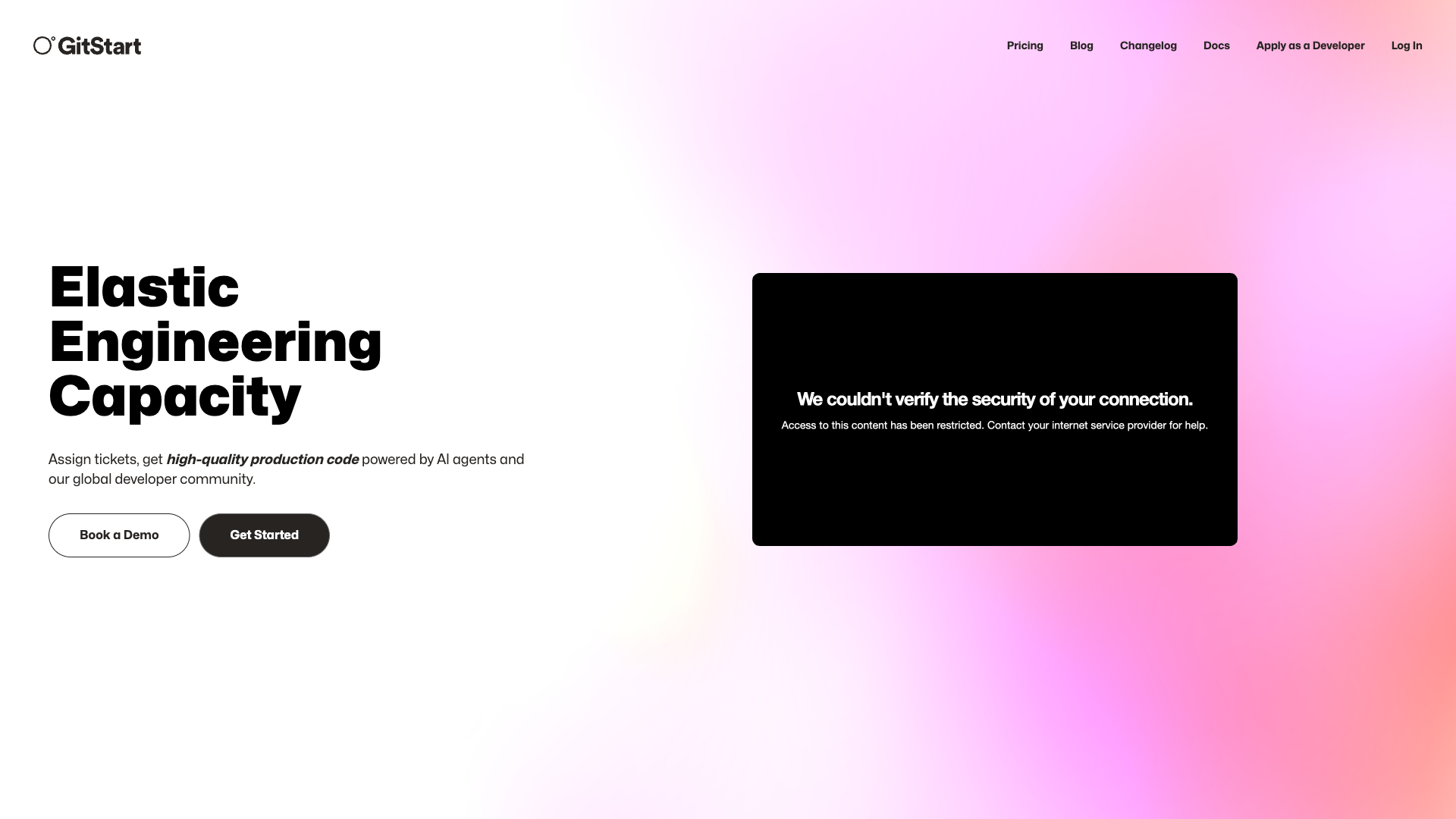Toggle the Changelog navigation item
1456x819 pixels.
[x=1148, y=45]
